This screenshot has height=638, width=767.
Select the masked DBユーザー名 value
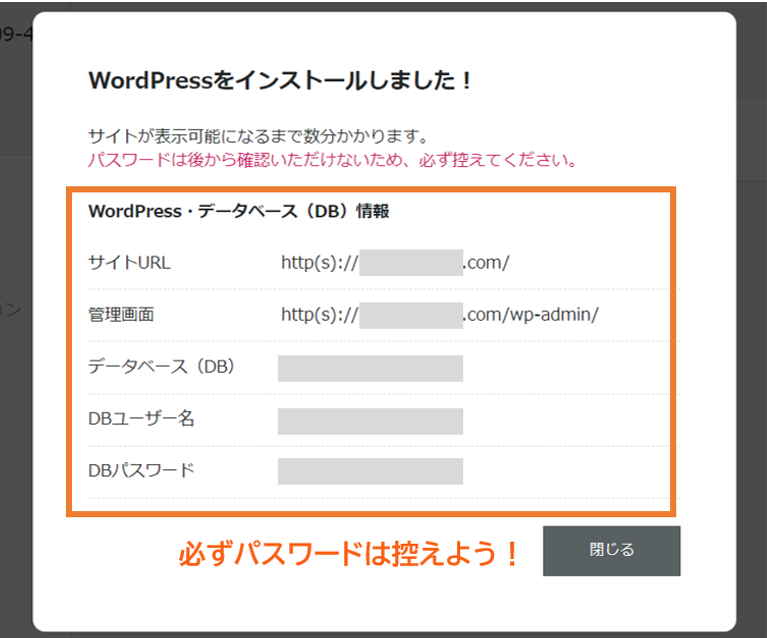click(x=370, y=420)
